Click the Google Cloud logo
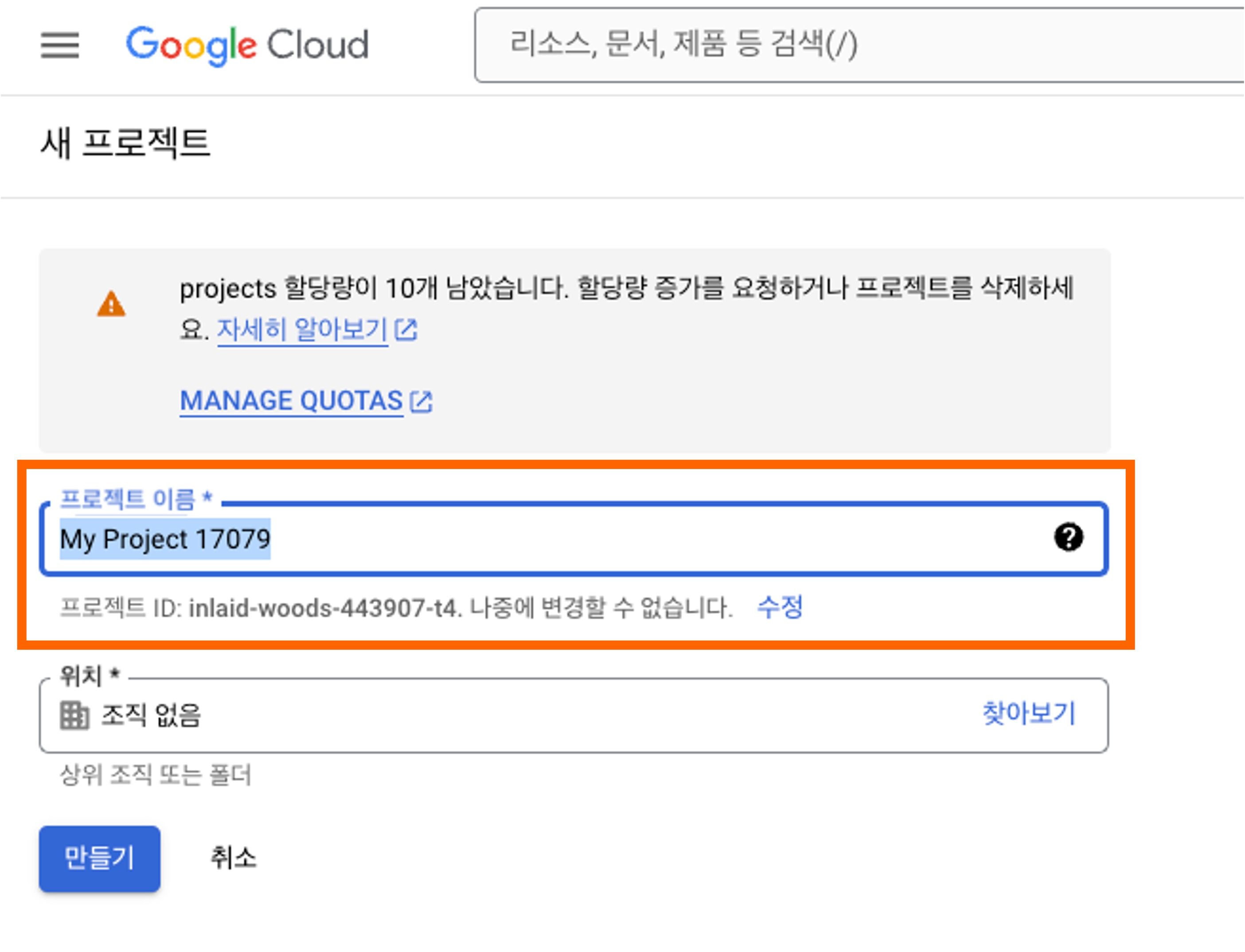Viewport: 1245px width, 952px height. click(x=247, y=45)
